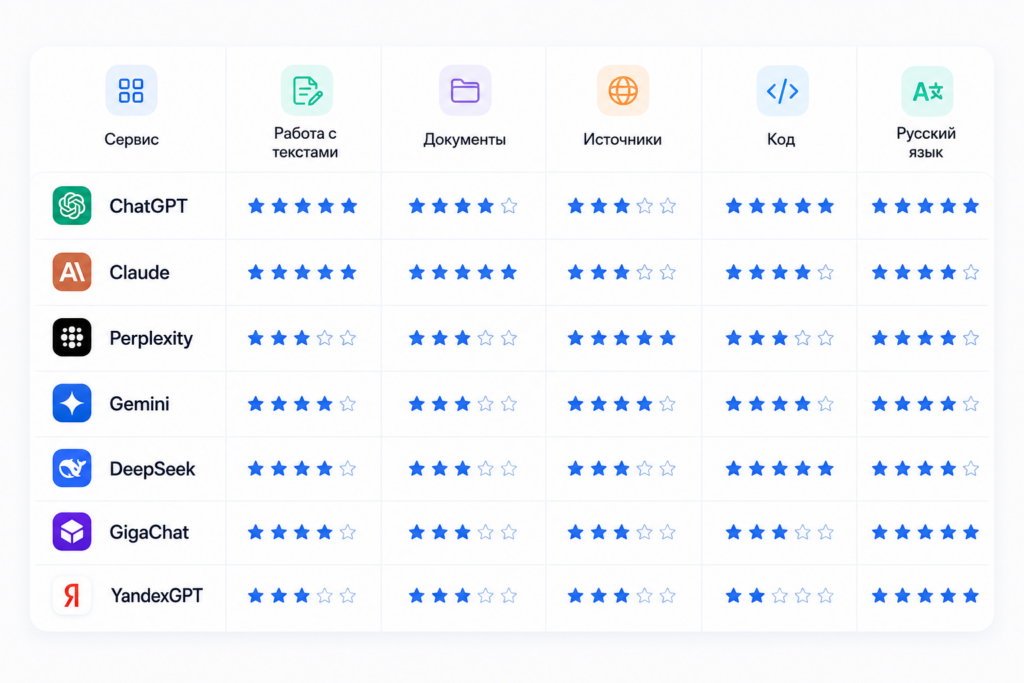Click the Claude Документы five-star rating
Screen dimensions: 1024x683
463,272
